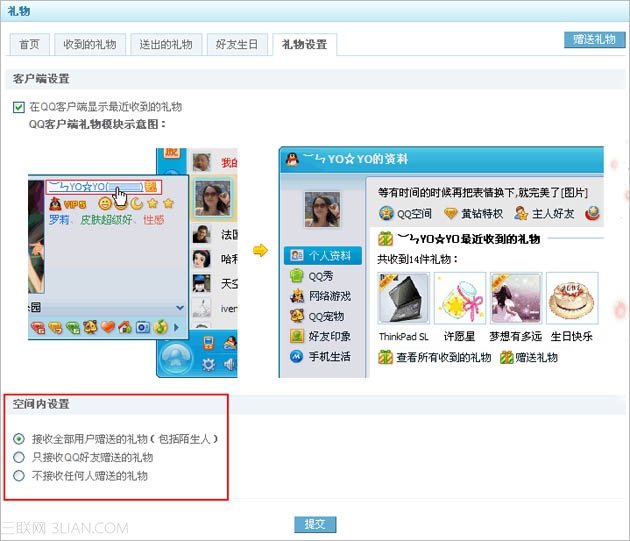Click the selected contact avatar with sunglasses

pyautogui.click(x=213, y=198)
